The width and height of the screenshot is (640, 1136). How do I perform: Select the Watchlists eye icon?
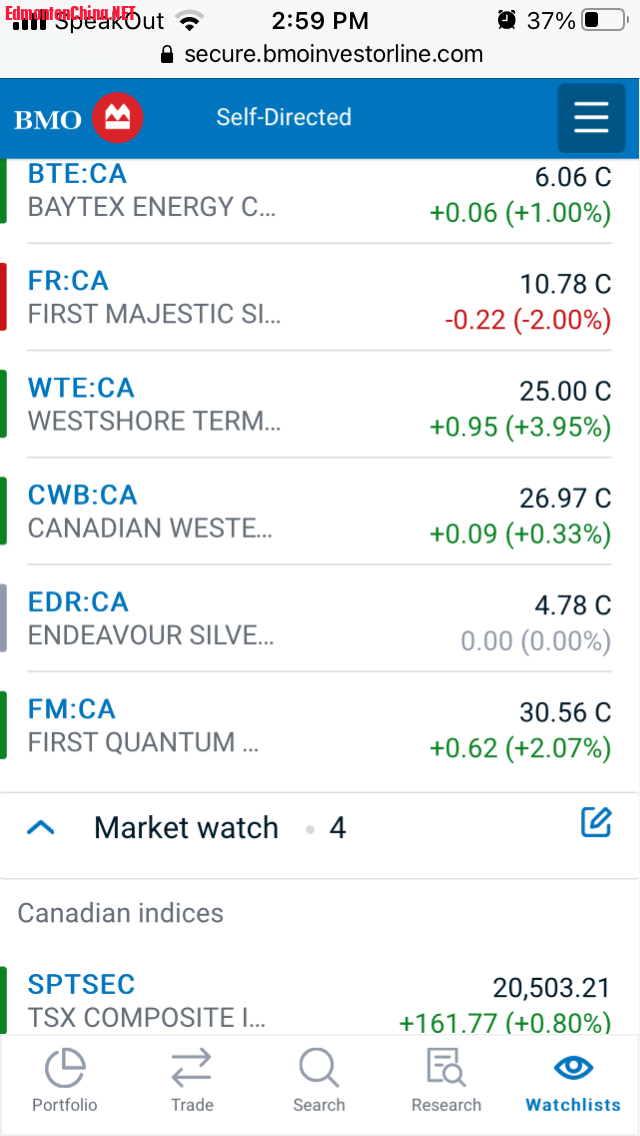[x=573, y=1068]
